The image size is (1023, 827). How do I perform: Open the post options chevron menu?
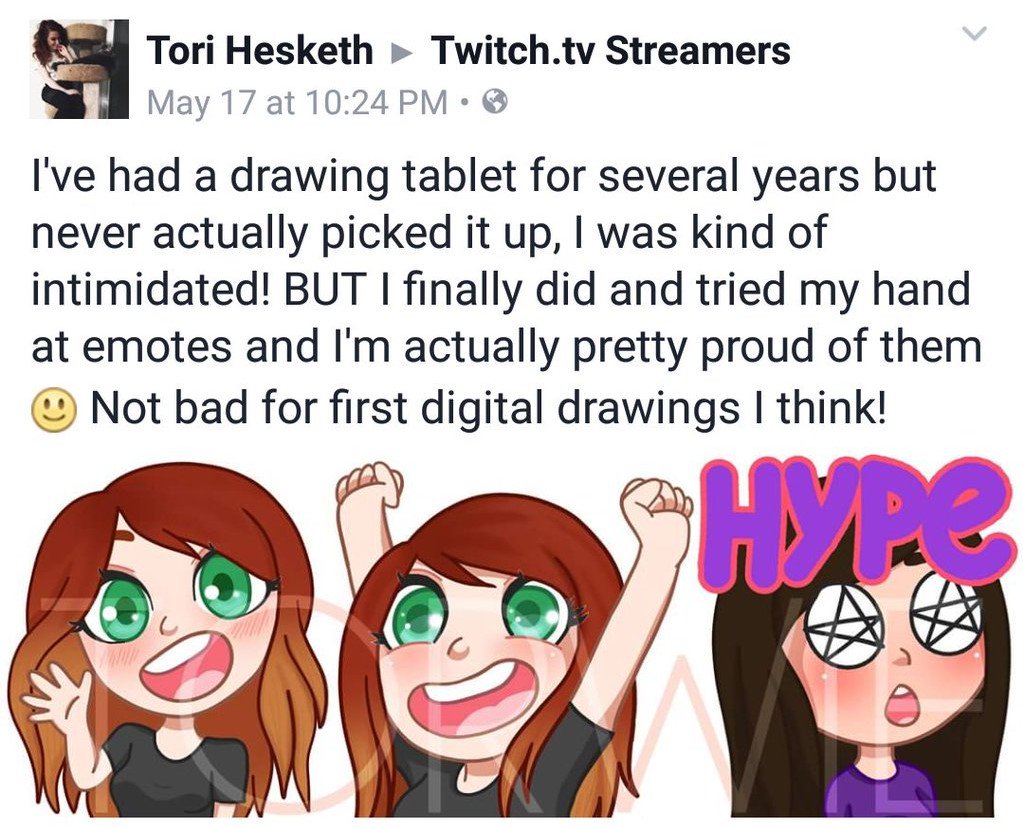point(975,33)
